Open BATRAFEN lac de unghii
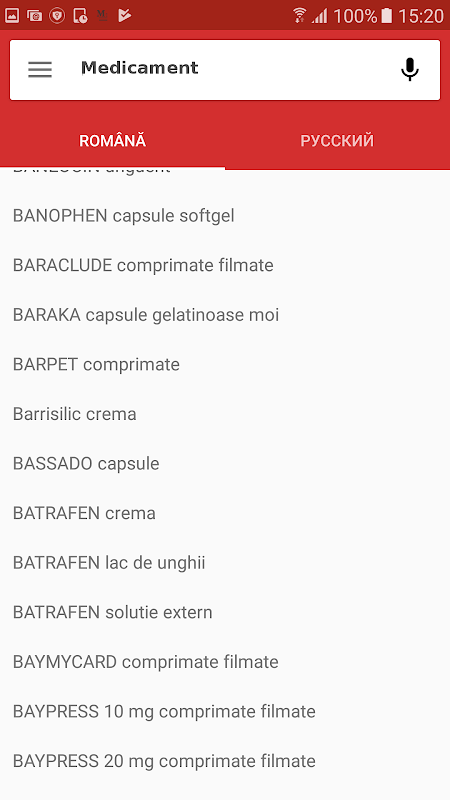The height and width of the screenshot is (800, 450). tap(225, 563)
